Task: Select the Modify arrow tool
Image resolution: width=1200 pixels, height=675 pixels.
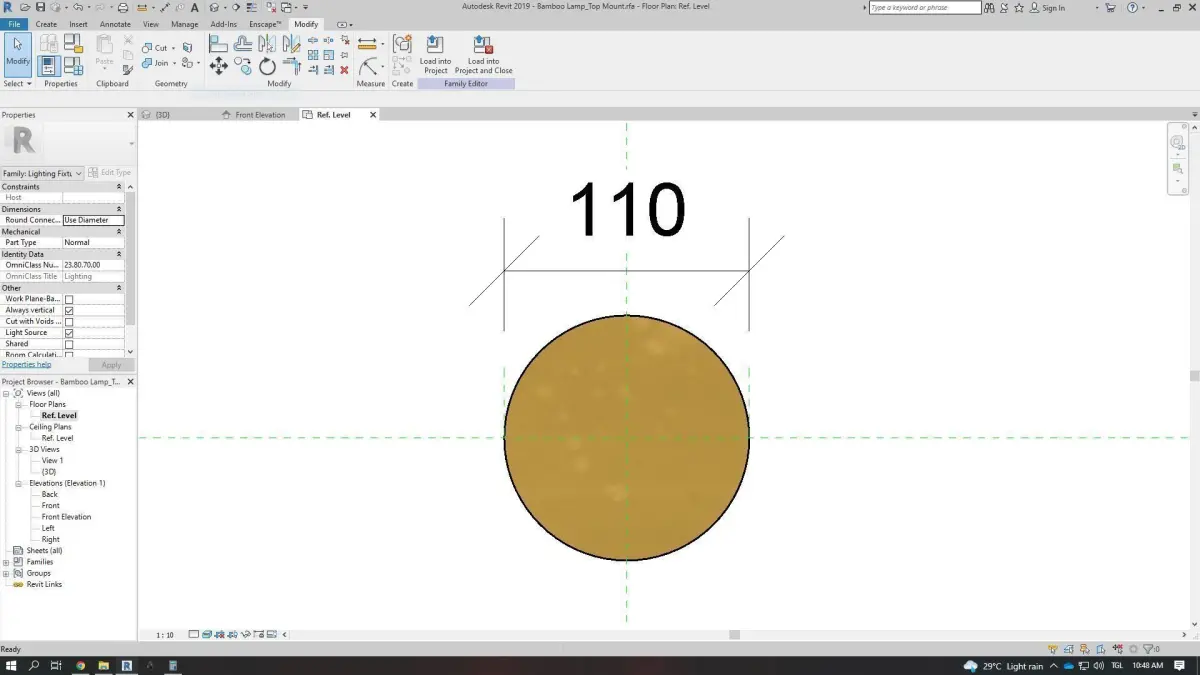Action: tap(18, 54)
